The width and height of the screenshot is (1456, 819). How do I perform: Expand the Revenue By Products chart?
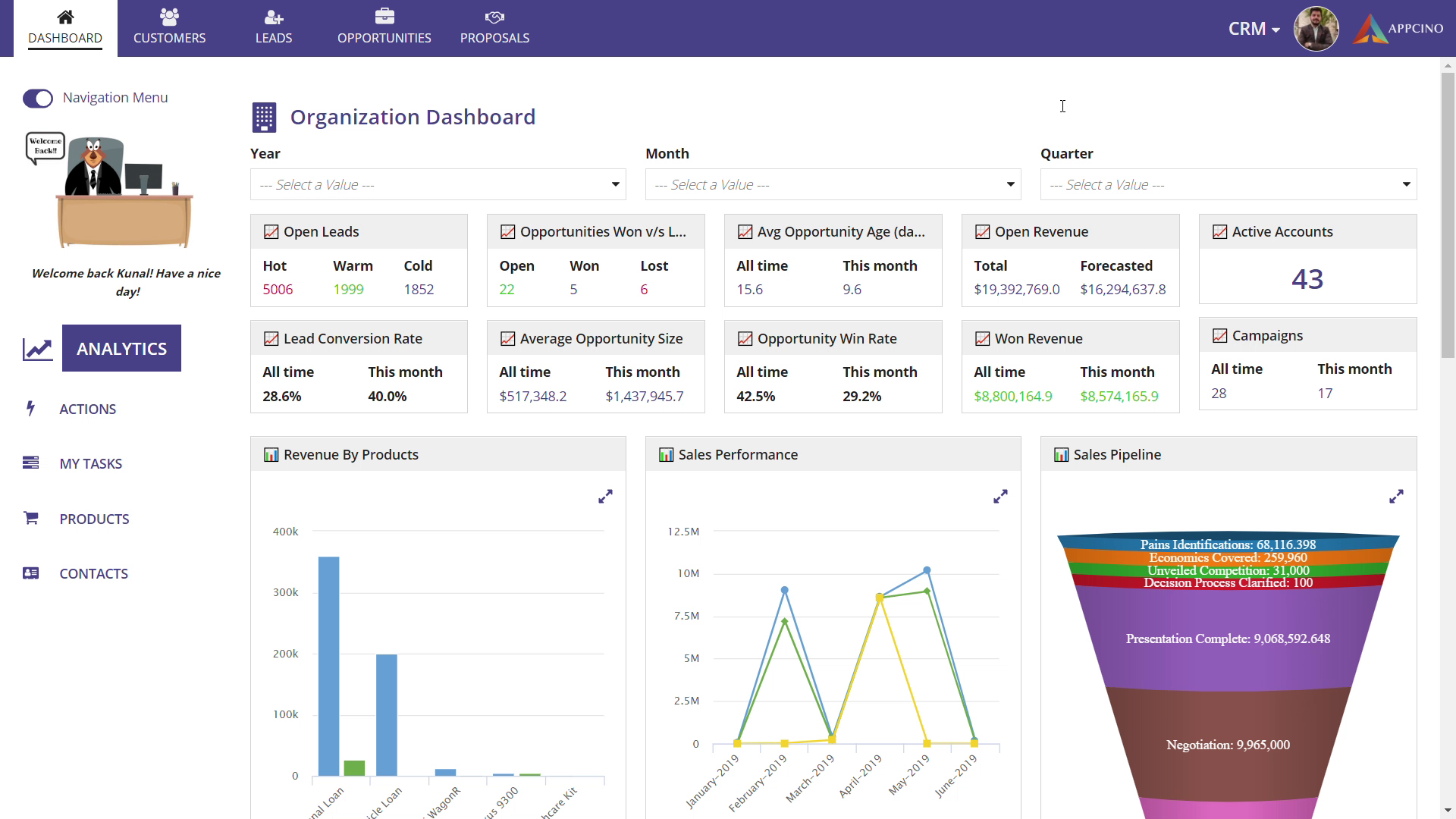605,497
